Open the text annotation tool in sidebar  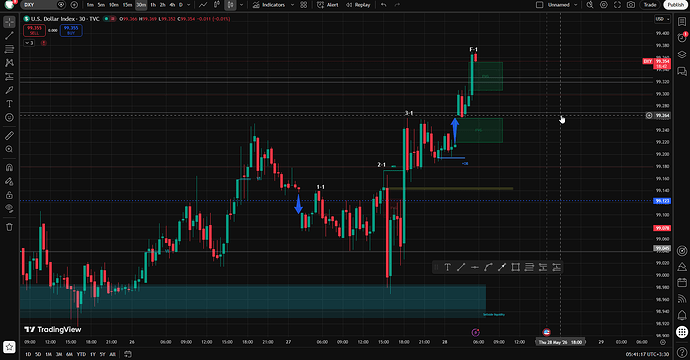pos(9,104)
